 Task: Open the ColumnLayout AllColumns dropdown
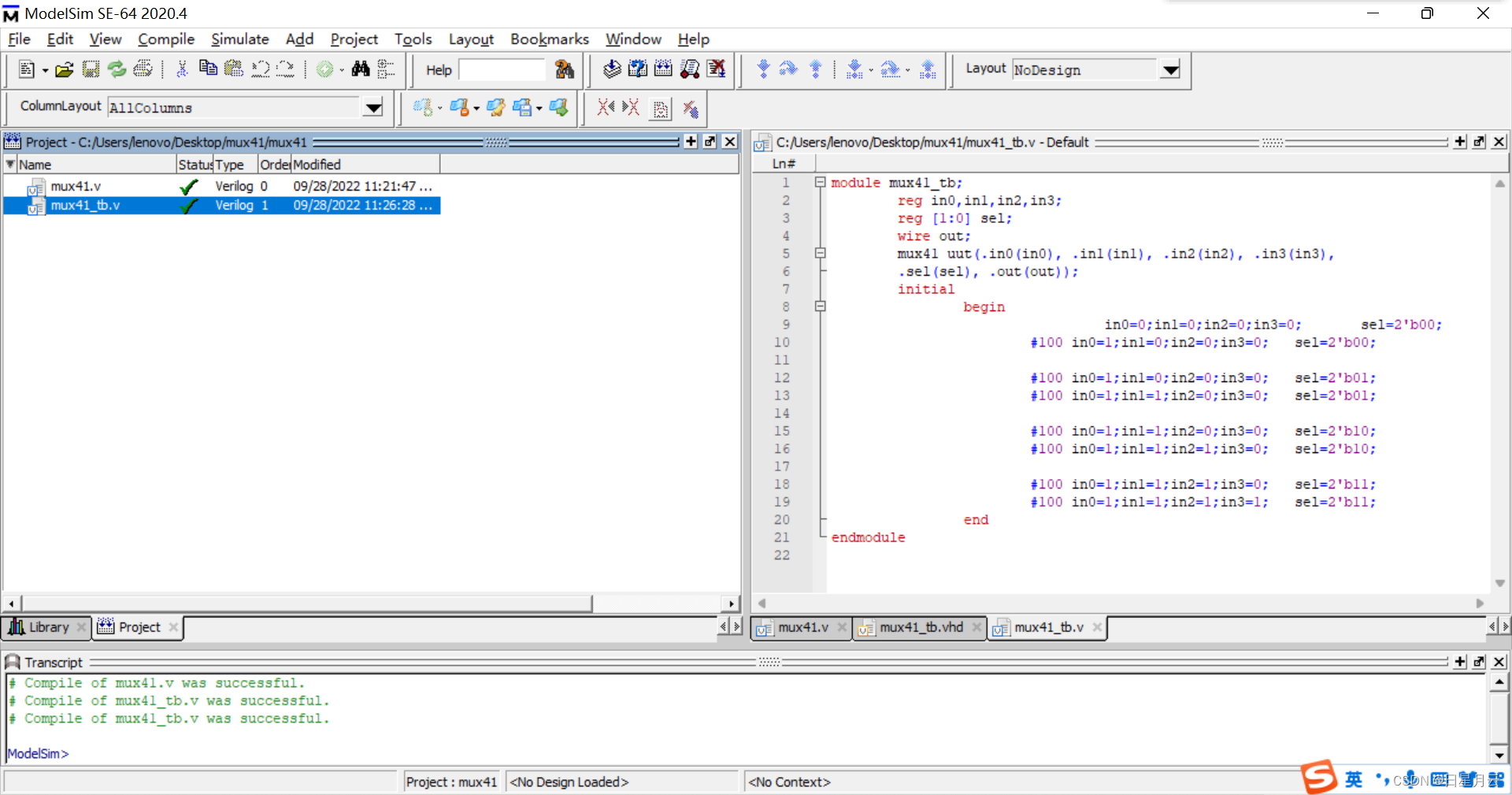tap(373, 107)
